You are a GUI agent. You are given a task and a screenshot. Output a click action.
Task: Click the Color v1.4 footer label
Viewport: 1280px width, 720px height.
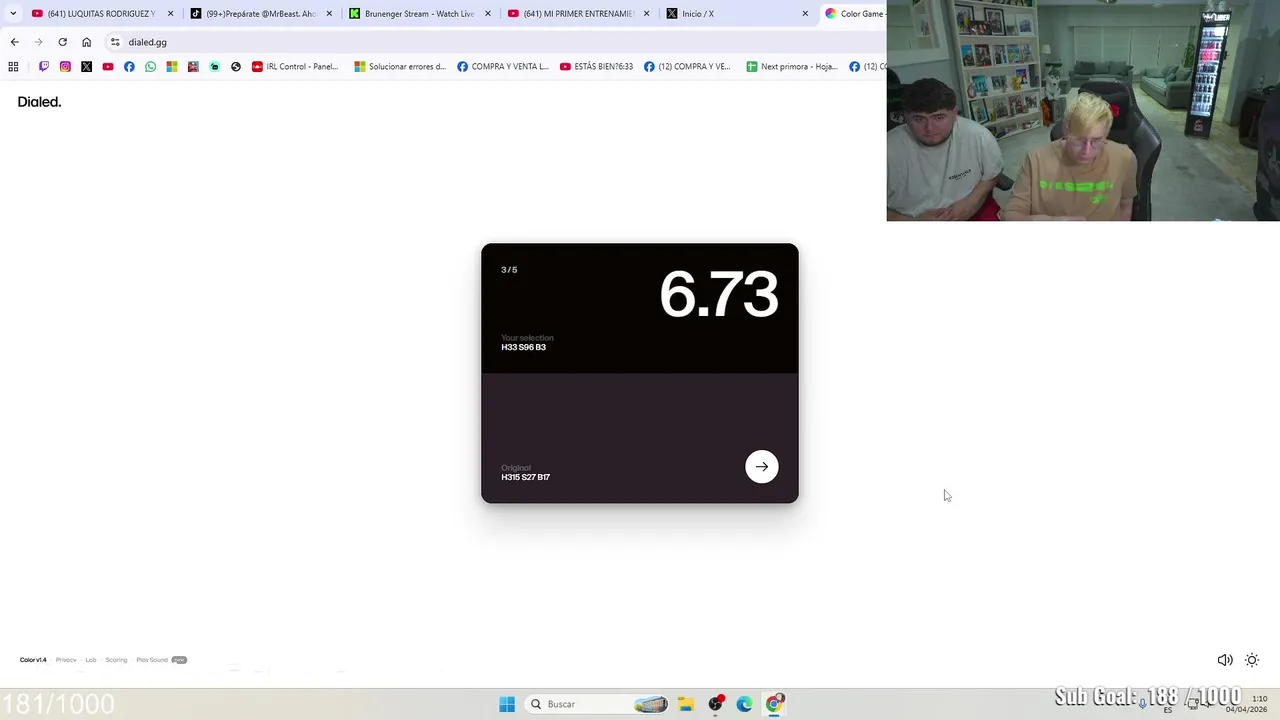[33, 660]
